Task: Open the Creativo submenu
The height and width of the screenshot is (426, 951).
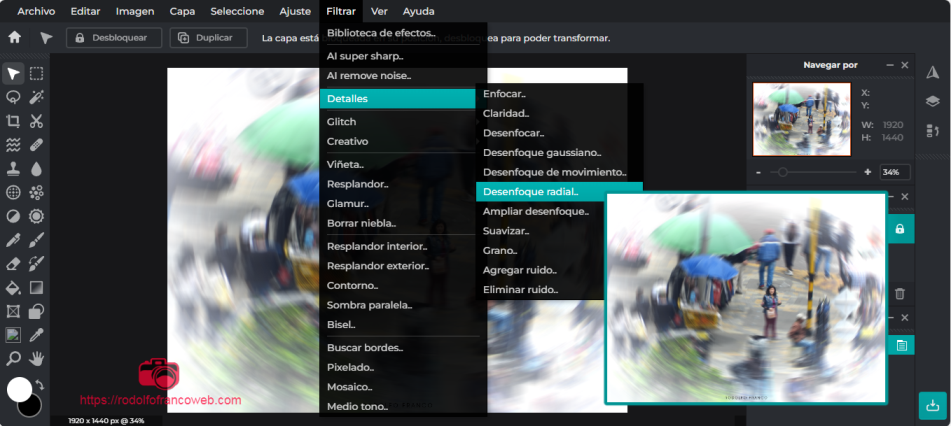Action: [348, 141]
